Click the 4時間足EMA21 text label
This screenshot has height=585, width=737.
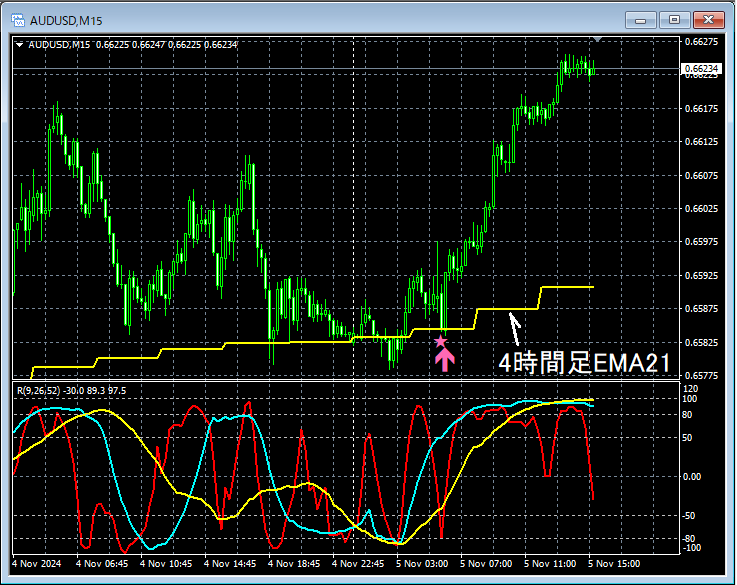coord(585,363)
